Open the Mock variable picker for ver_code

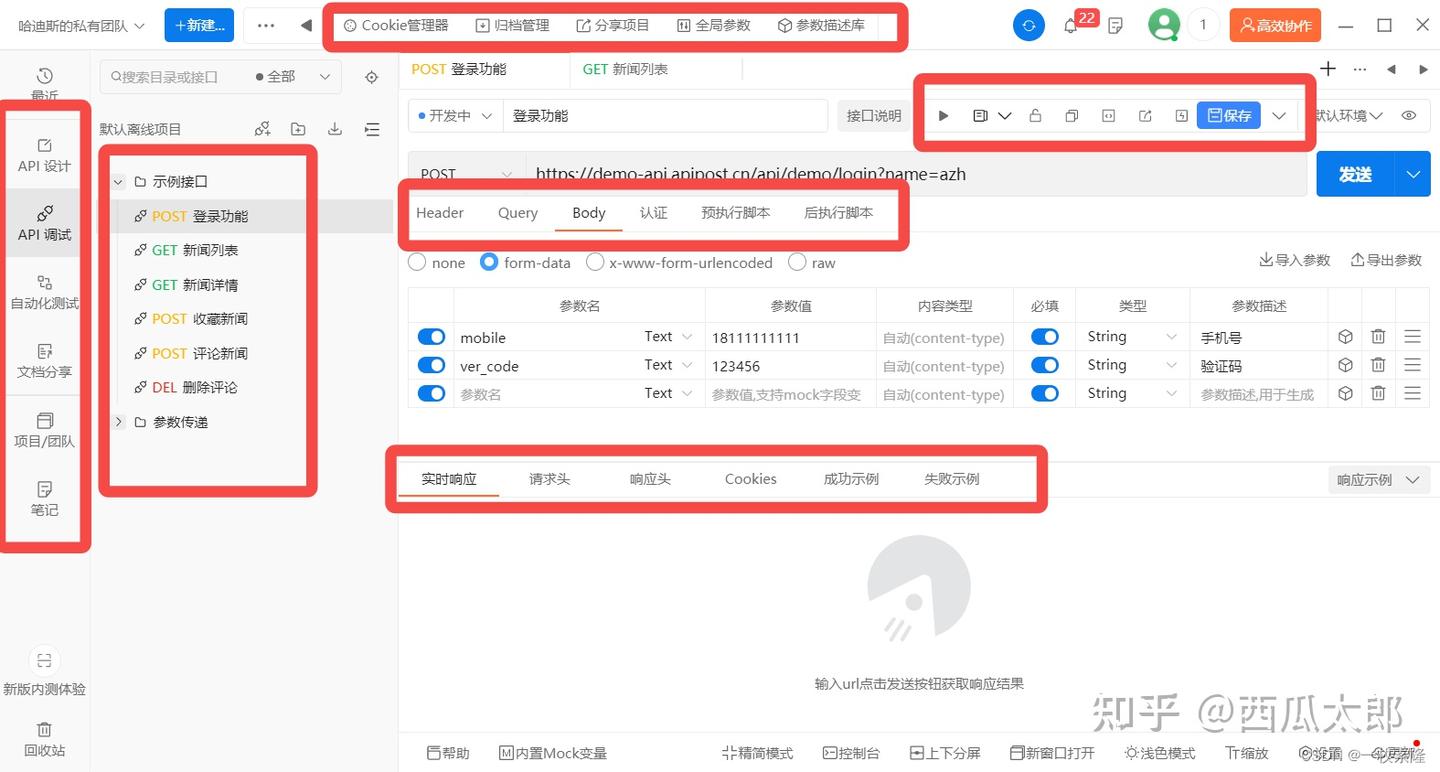(1344, 365)
